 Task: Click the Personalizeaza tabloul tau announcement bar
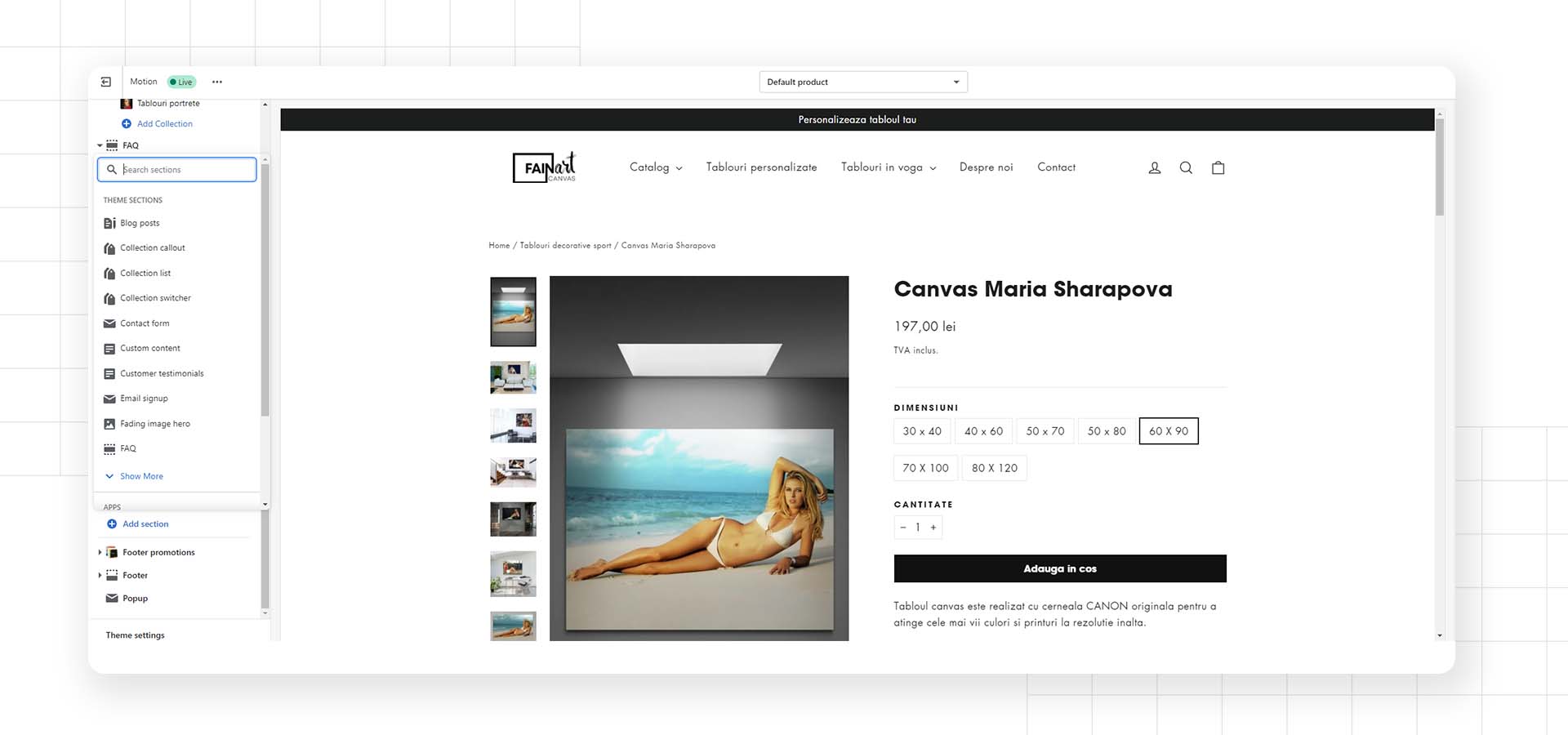tap(857, 119)
